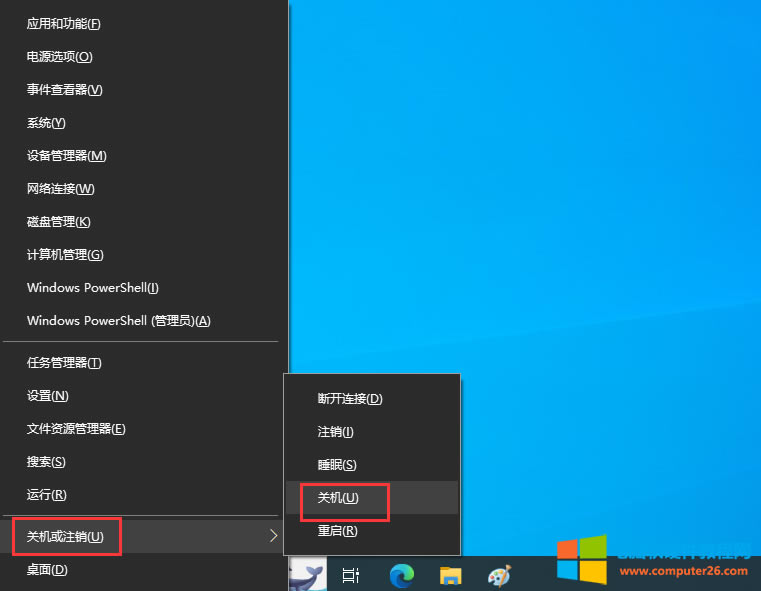Launch Windows PowerShell (管理员)(A)

[118, 321]
